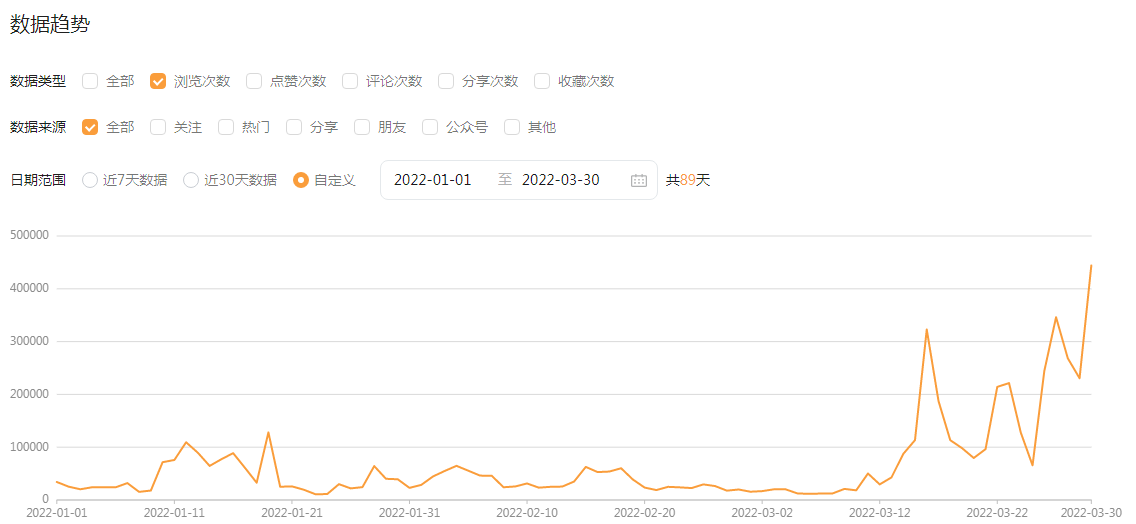1136x524 pixels.
Task: Uncheck the 全部 data source checkbox
Action: tap(91, 127)
